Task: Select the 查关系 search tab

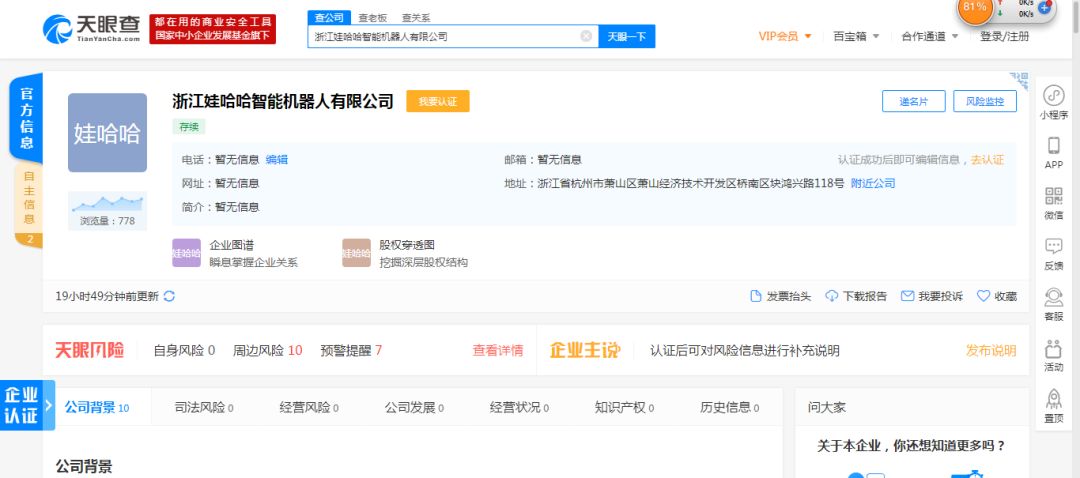Action: coord(416,18)
